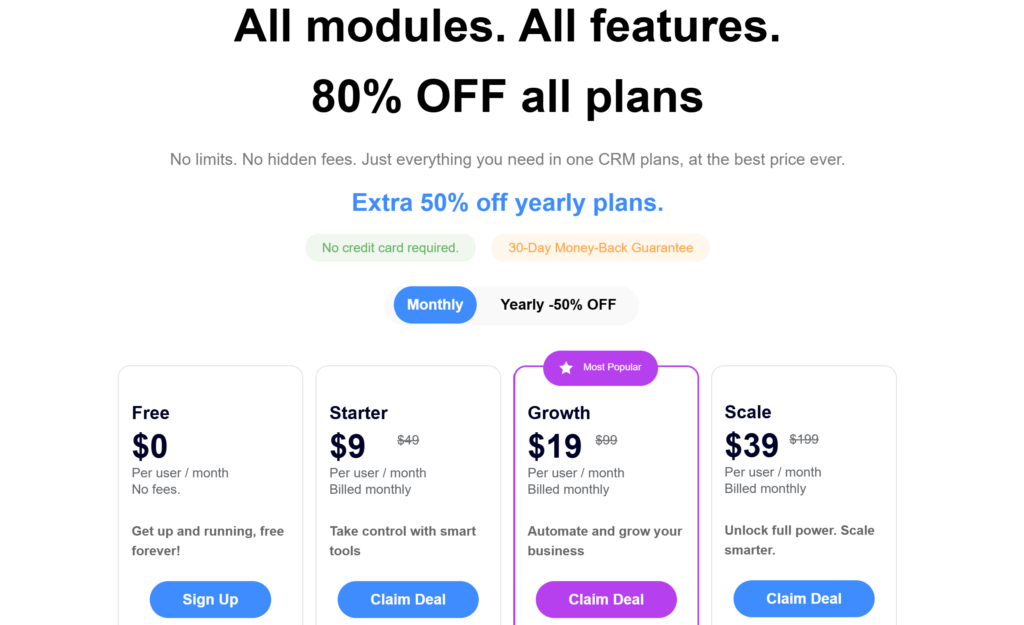Claim Deal for the Growth plan
The height and width of the screenshot is (625, 1024).
[606, 599]
